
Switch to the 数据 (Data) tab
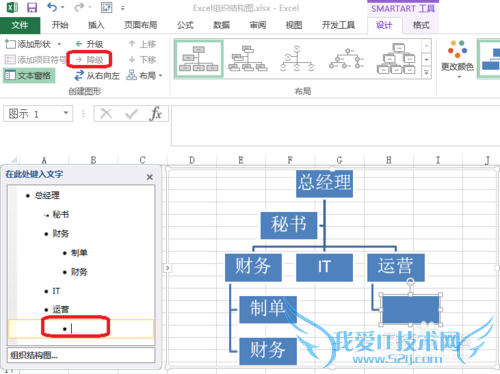221,25
